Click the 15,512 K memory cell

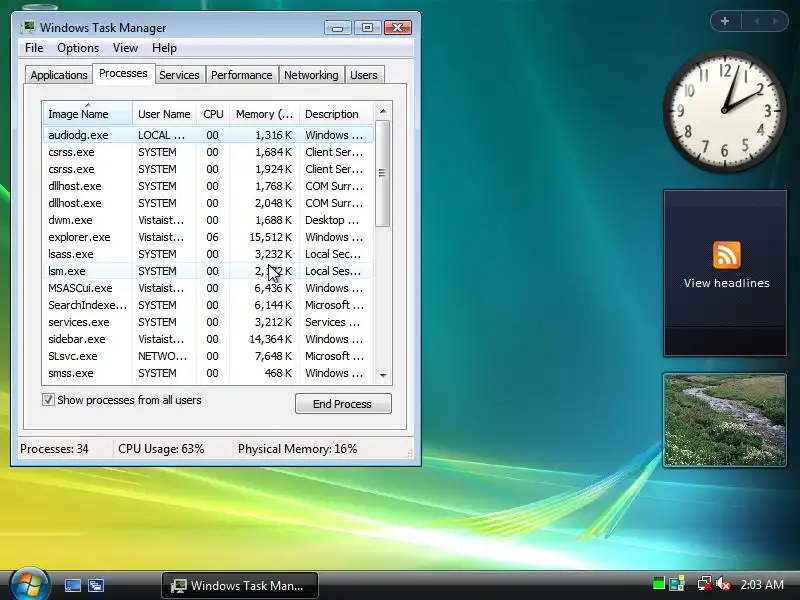(270, 237)
